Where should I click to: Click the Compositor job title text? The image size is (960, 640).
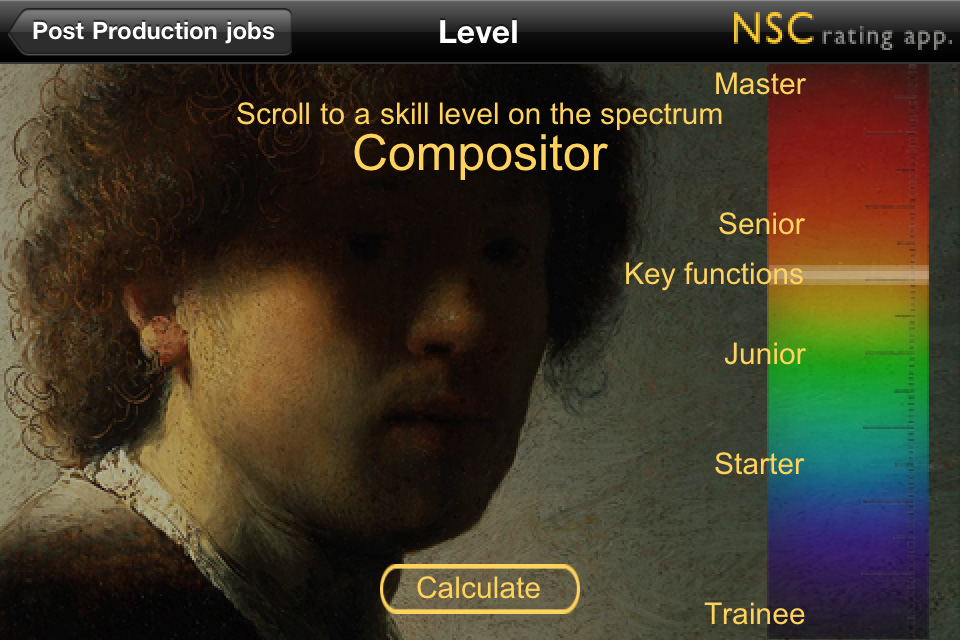coord(480,153)
